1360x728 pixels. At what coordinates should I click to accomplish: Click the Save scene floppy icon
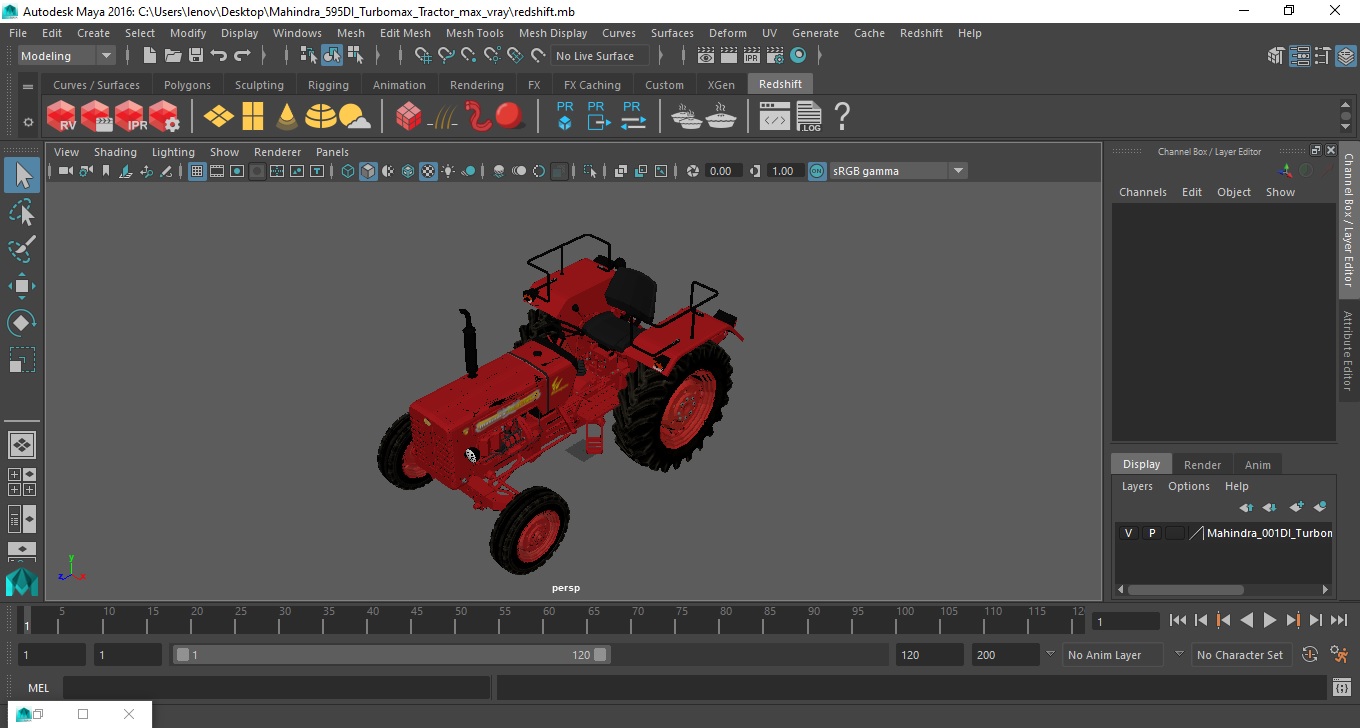[196, 56]
